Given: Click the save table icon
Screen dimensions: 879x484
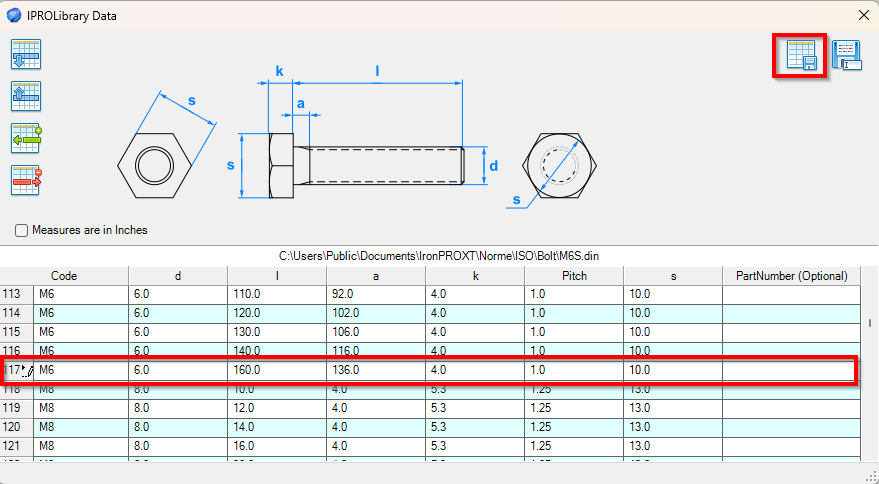Looking at the screenshot, I should (x=802, y=55).
